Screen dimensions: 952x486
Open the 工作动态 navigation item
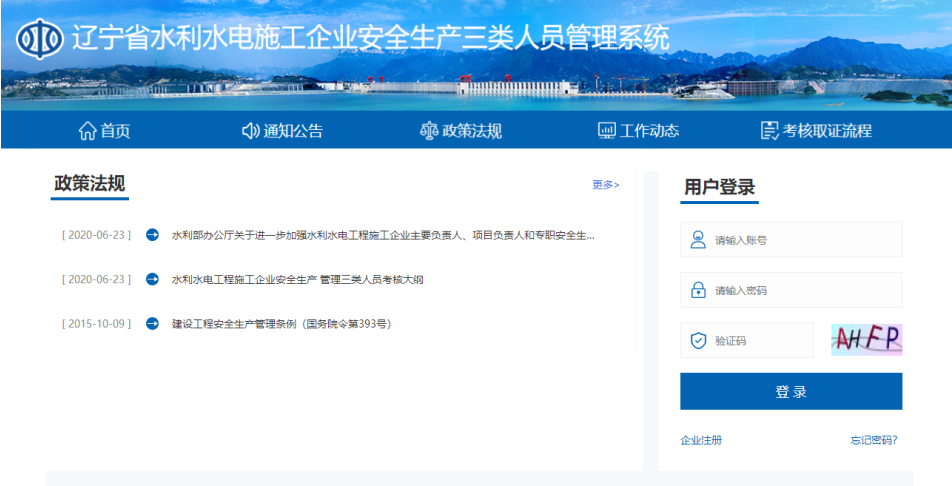(x=638, y=131)
